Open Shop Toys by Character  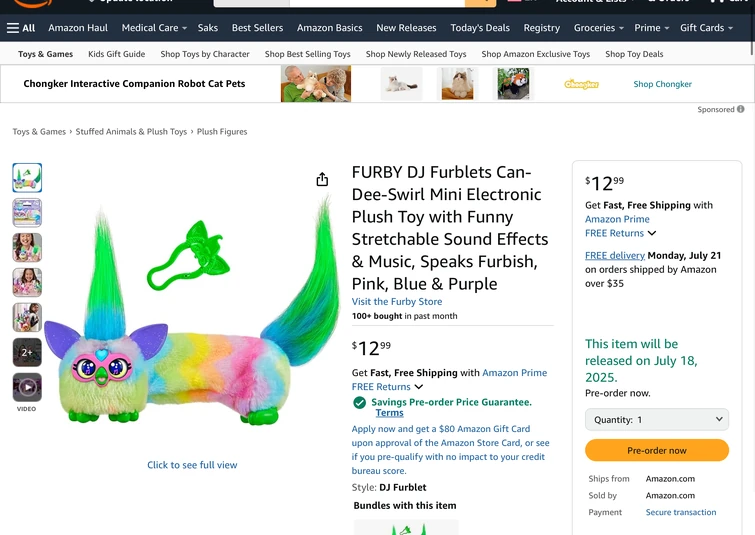pos(205,54)
